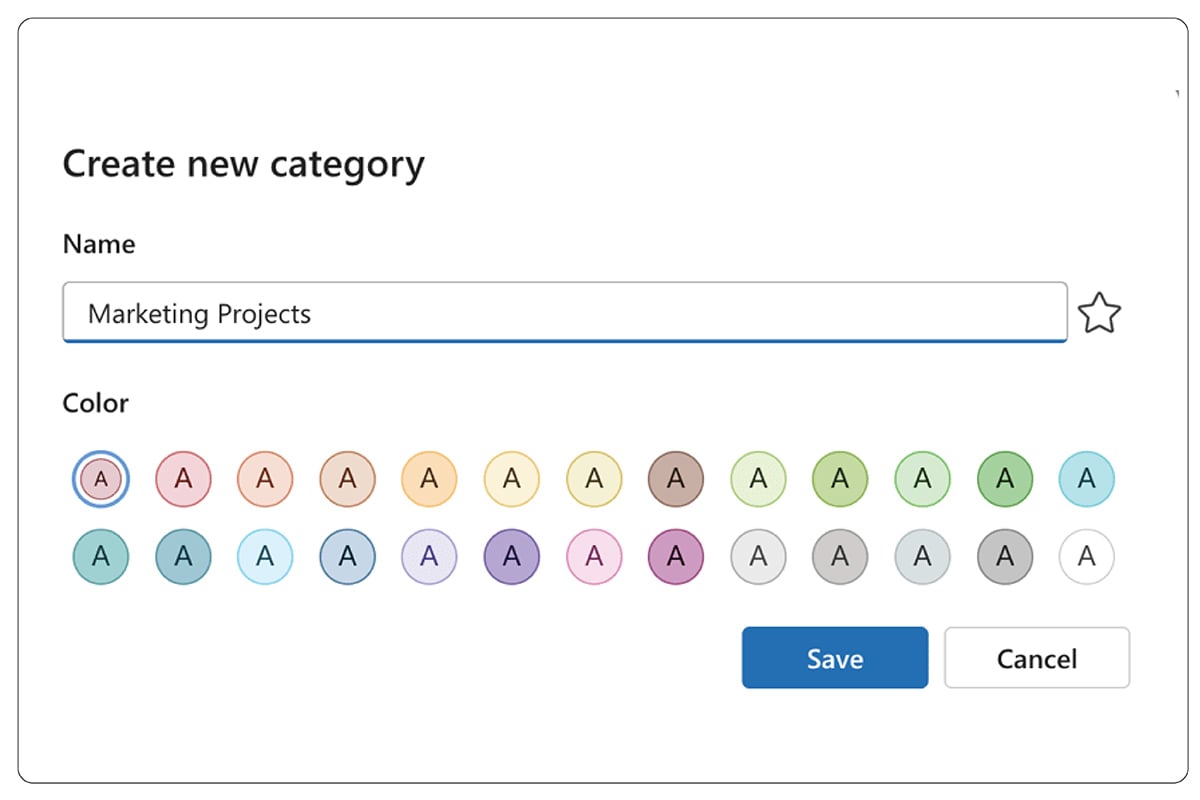Save the new Marketing Projects category

point(835,658)
